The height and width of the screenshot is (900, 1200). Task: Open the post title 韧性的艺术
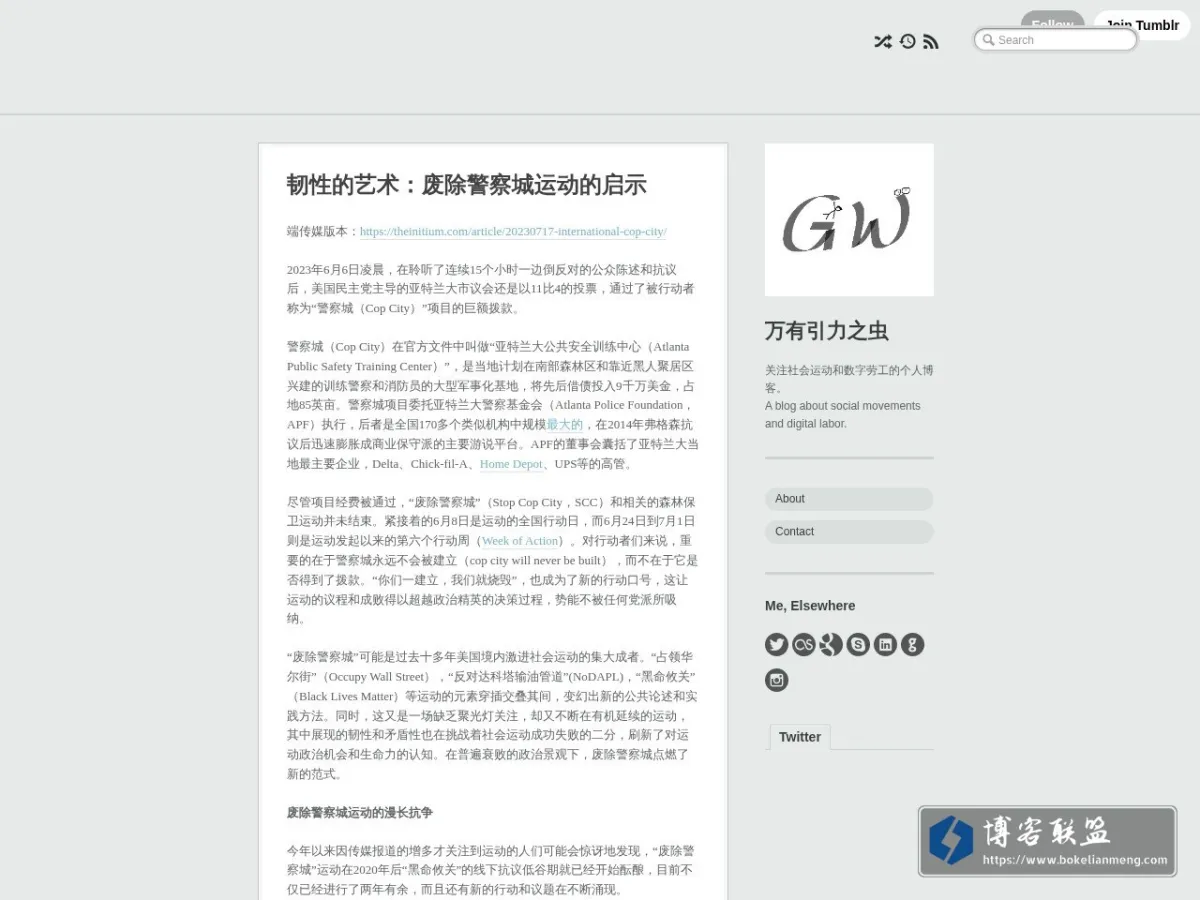[467, 185]
